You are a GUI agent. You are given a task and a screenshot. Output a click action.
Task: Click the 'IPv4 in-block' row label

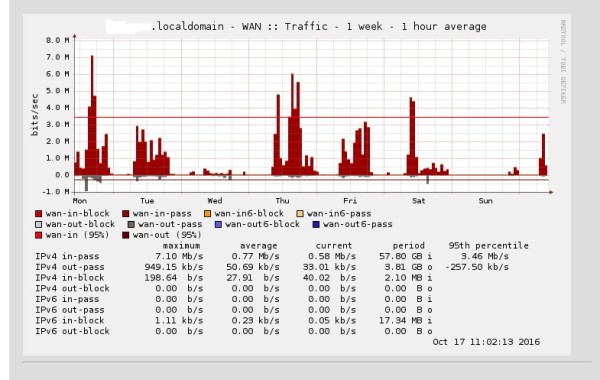[x=70, y=278]
